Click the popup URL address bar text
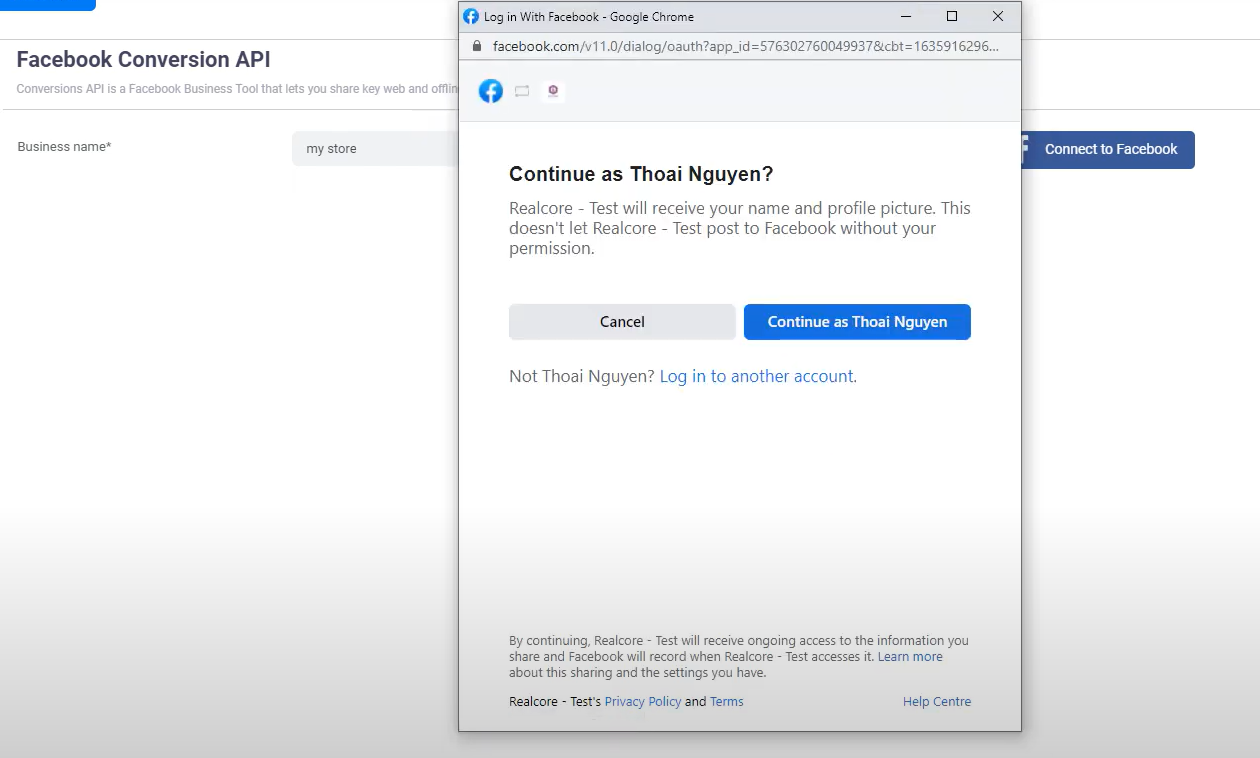 (x=745, y=46)
